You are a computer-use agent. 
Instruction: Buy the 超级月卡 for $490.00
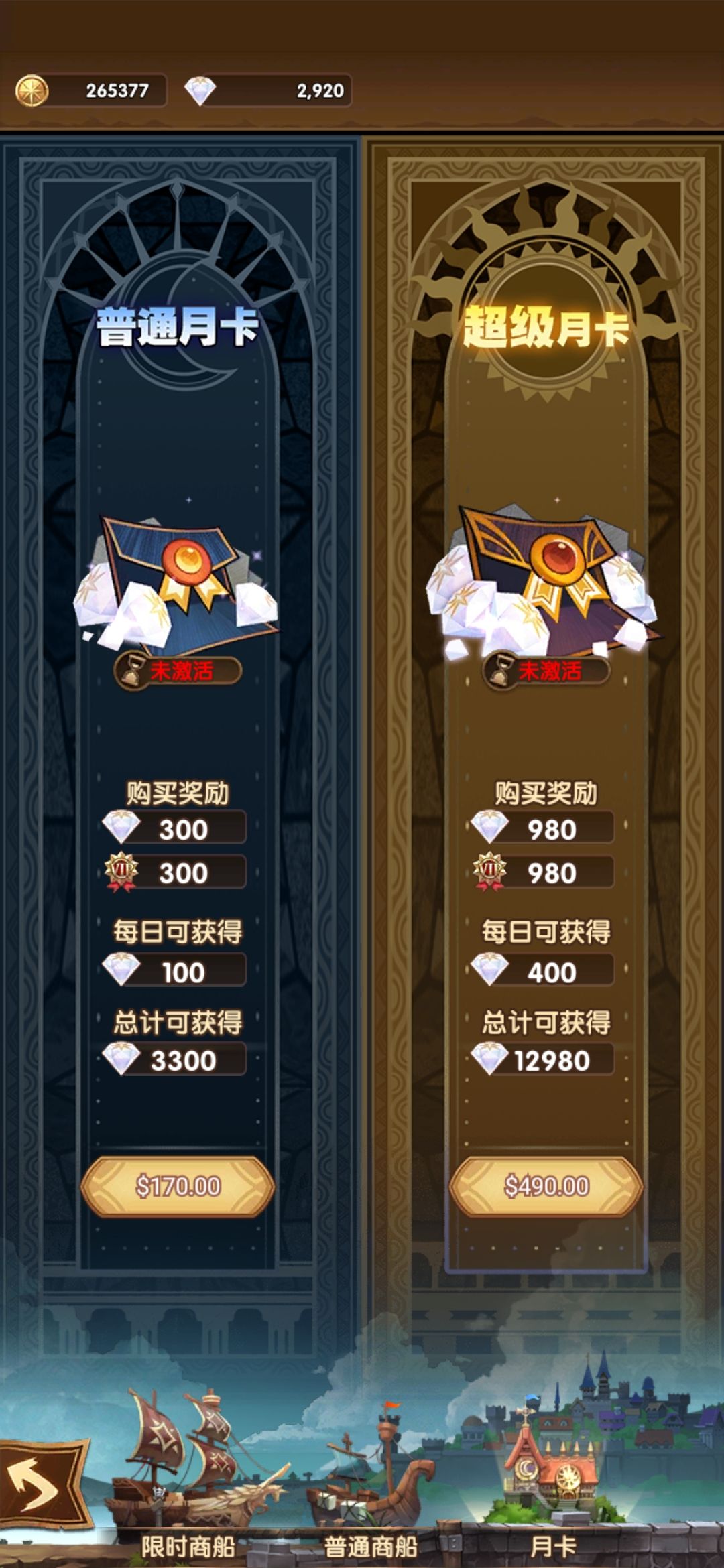tap(546, 1186)
